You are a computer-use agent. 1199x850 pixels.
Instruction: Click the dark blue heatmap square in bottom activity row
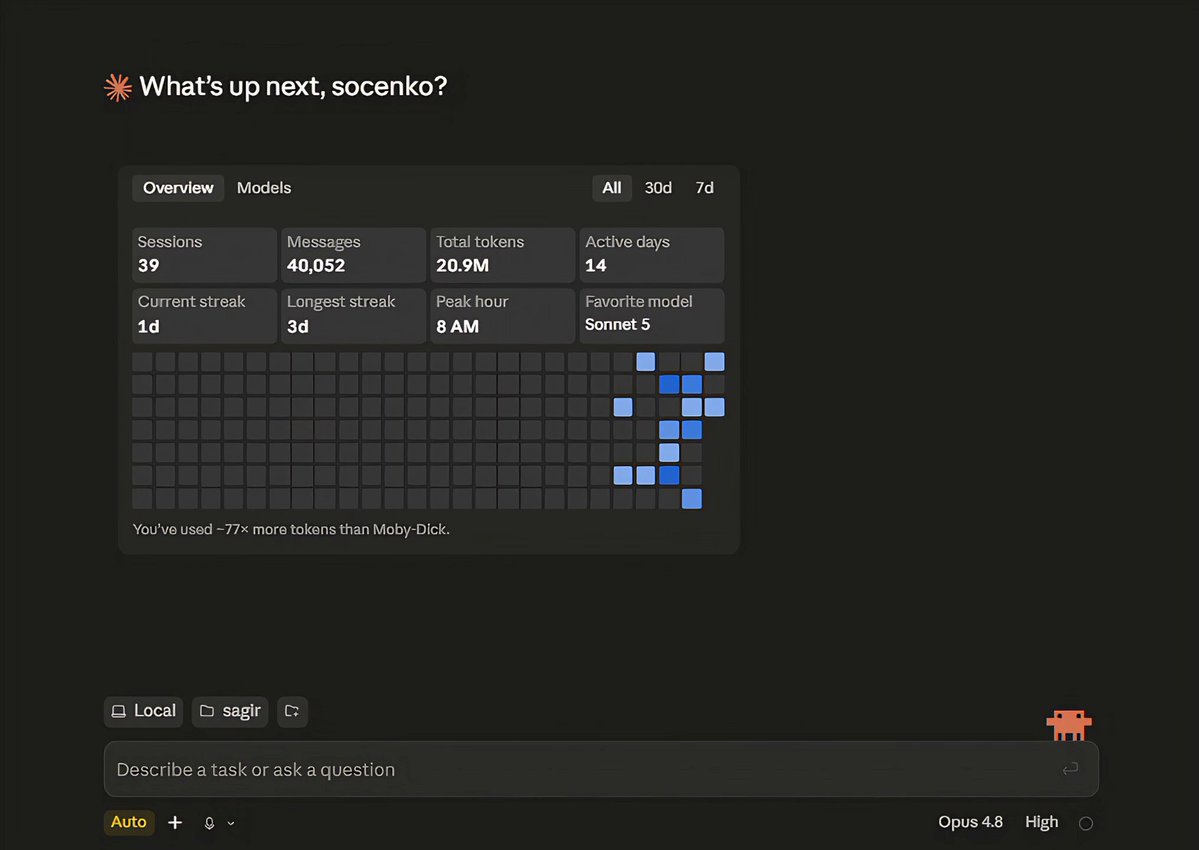669,475
